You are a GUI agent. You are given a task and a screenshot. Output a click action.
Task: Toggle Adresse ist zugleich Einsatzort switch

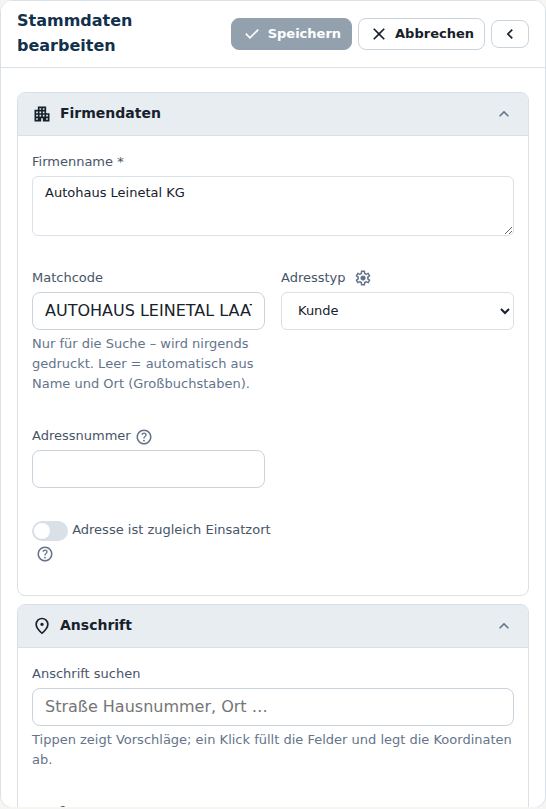50,530
